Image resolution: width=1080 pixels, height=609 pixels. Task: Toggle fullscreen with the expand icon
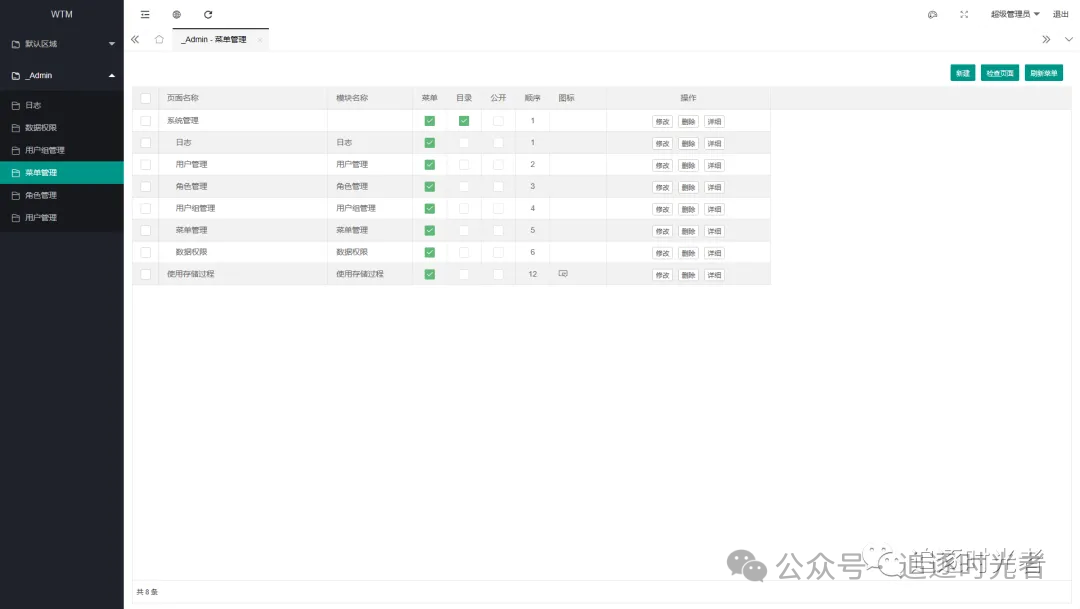964,14
